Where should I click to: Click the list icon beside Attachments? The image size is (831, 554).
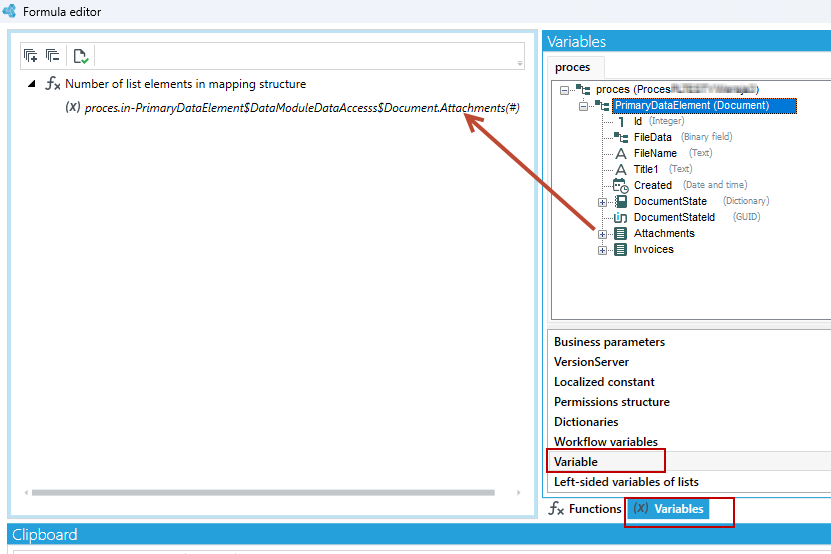point(621,233)
